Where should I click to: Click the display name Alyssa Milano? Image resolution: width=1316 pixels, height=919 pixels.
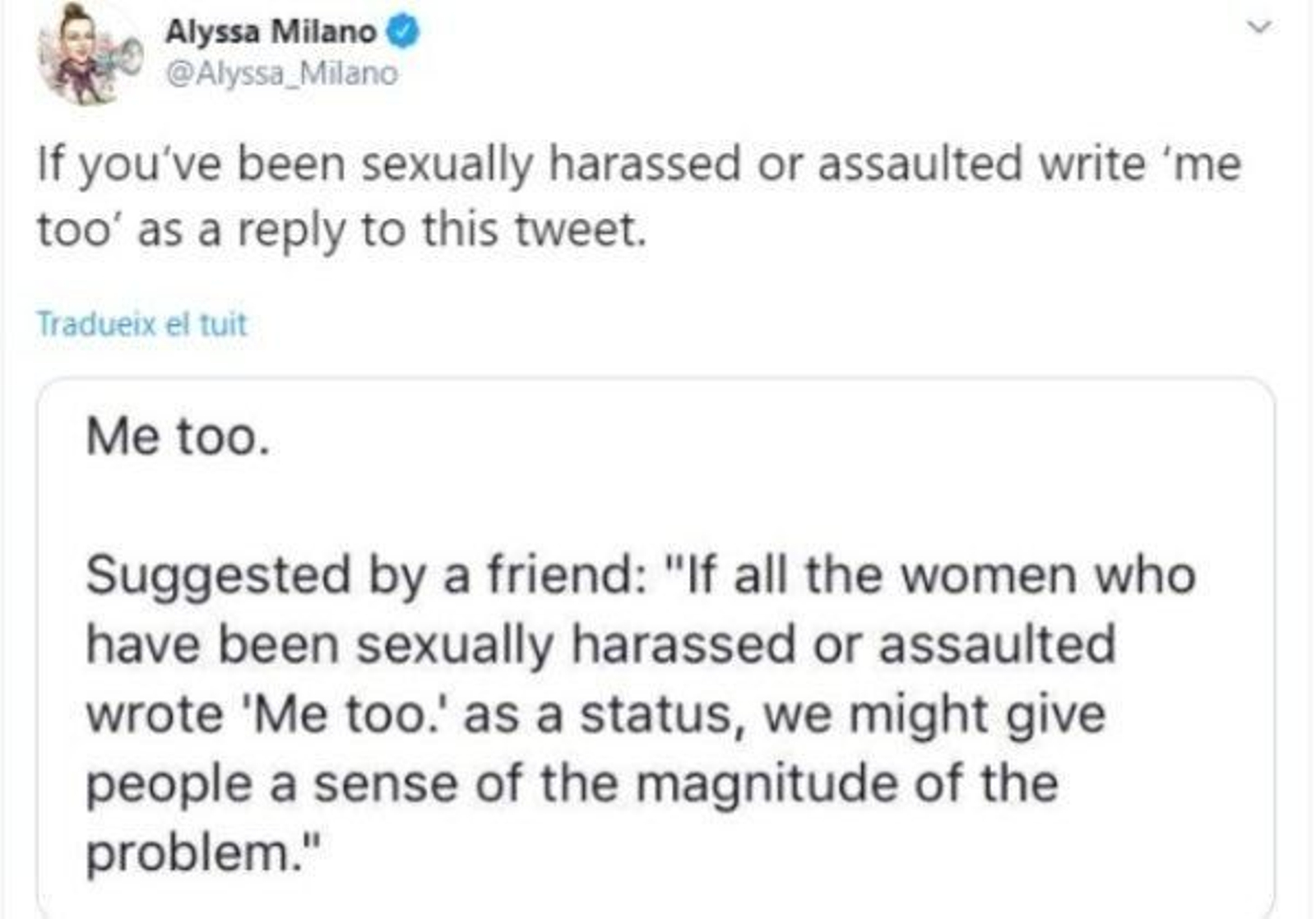pyautogui.click(x=271, y=32)
